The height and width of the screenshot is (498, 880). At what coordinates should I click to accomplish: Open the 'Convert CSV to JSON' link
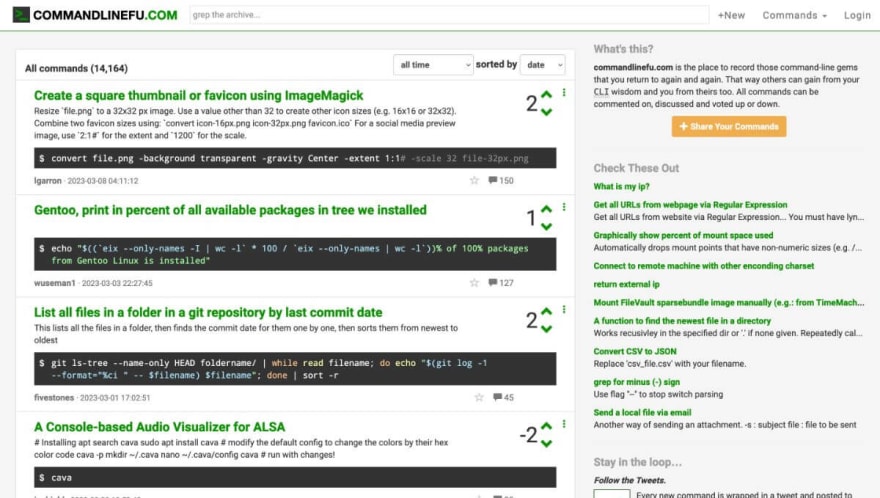pyautogui.click(x=635, y=351)
